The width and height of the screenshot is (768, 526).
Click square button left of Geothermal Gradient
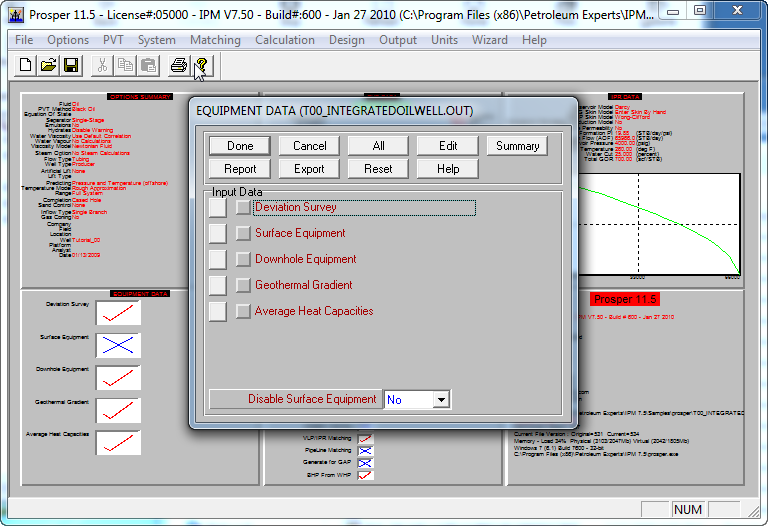(217, 286)
